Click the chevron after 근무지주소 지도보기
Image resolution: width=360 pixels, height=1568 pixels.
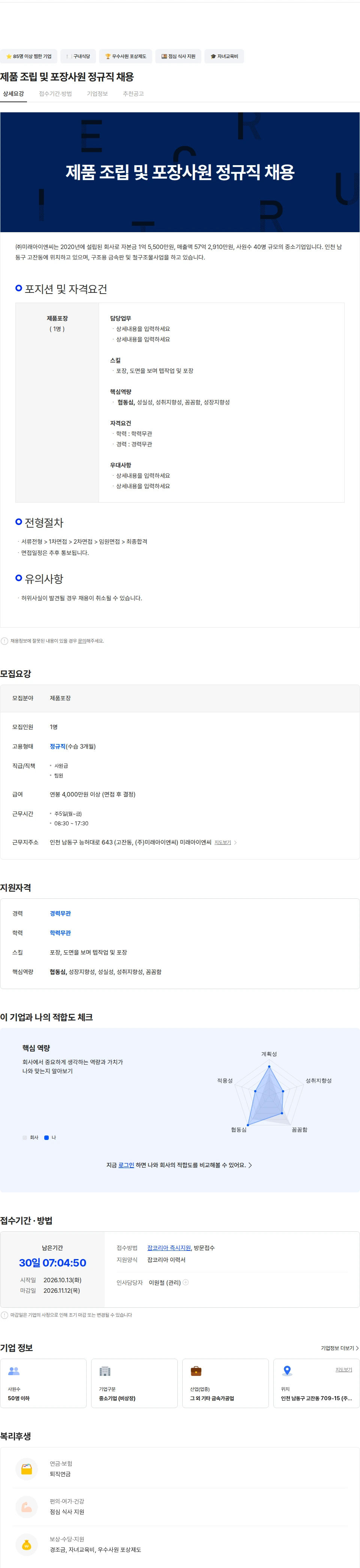click(235, 843)
